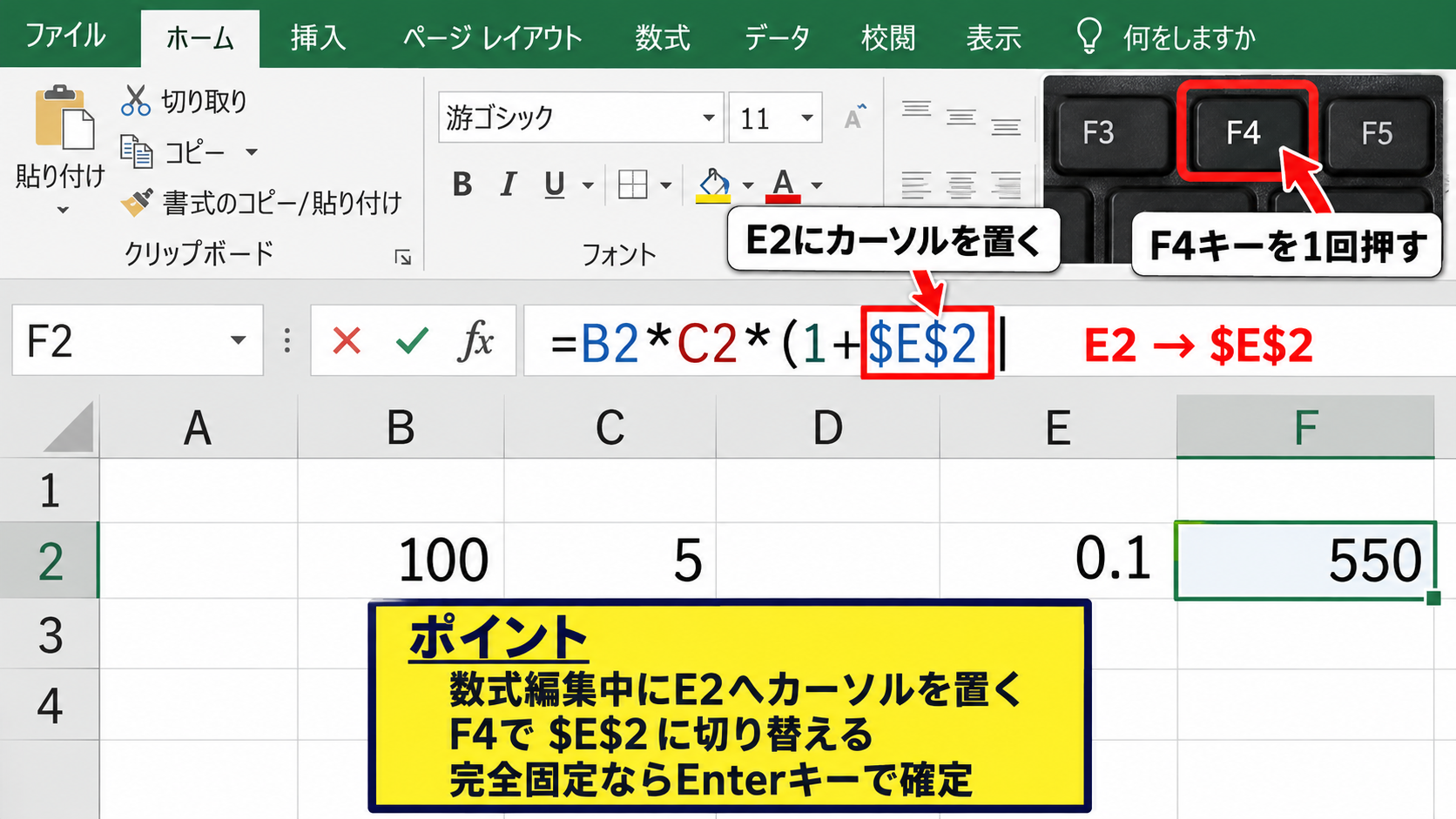Select column F header

1305,426
